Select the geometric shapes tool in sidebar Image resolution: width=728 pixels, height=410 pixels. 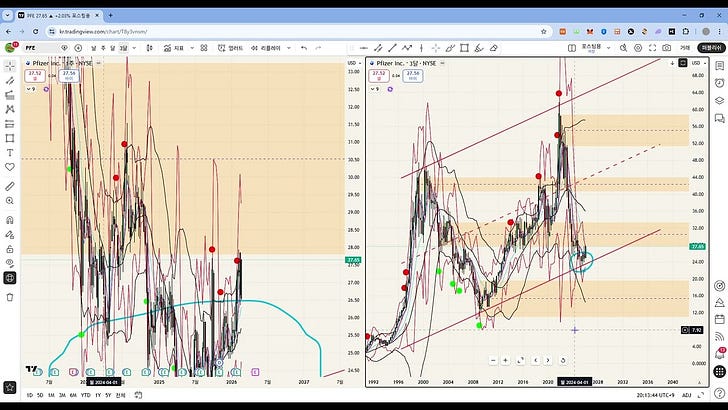(10, 138)
